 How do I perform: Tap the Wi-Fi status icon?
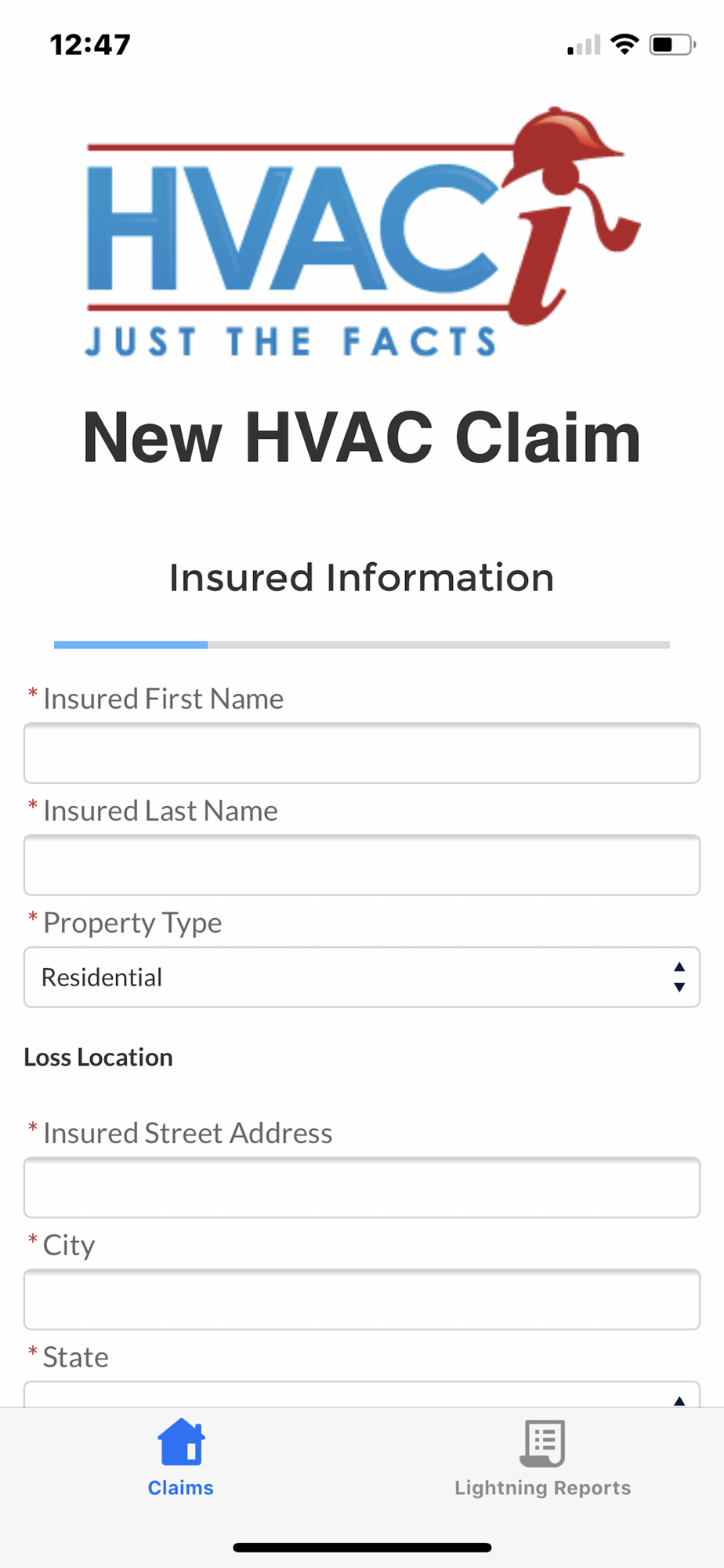624,44
